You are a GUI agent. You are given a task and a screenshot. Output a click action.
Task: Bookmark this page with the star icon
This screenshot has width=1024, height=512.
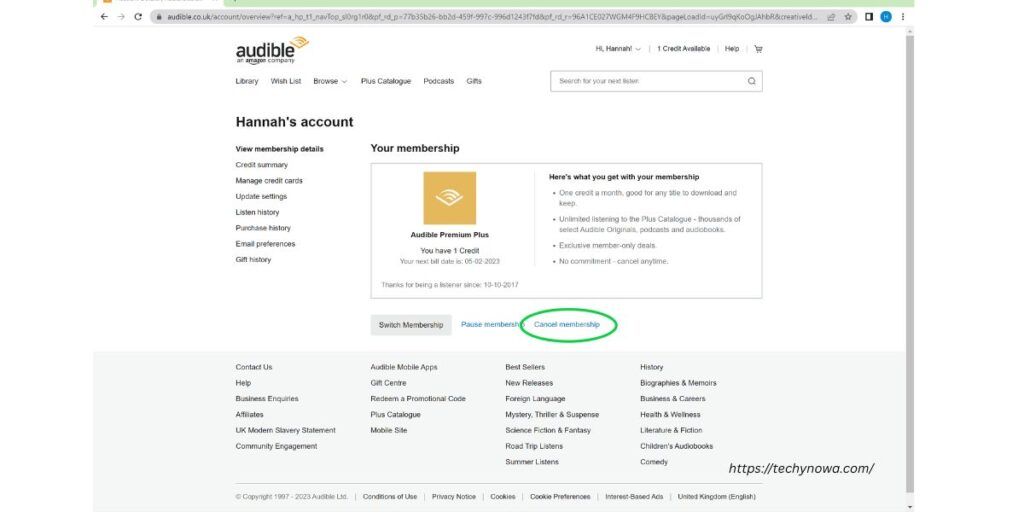coord(848,17)
